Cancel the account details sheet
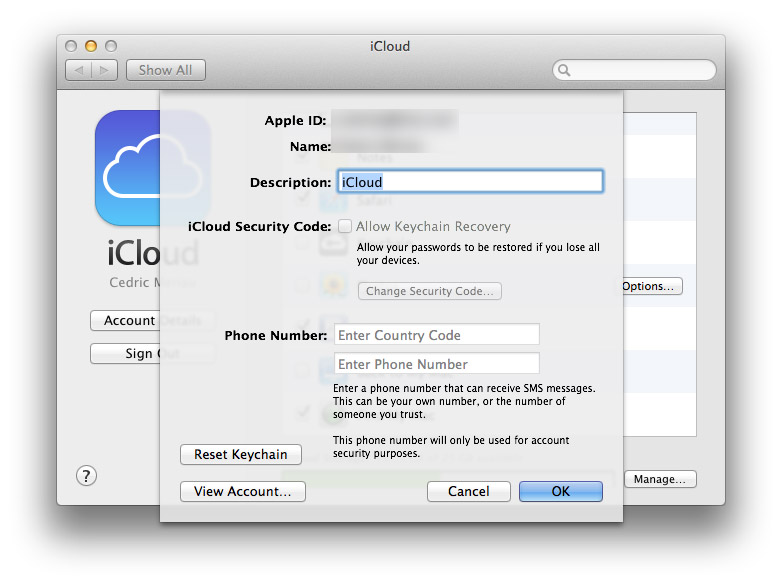Screen dimensions: 782x584 pos(469,491)
